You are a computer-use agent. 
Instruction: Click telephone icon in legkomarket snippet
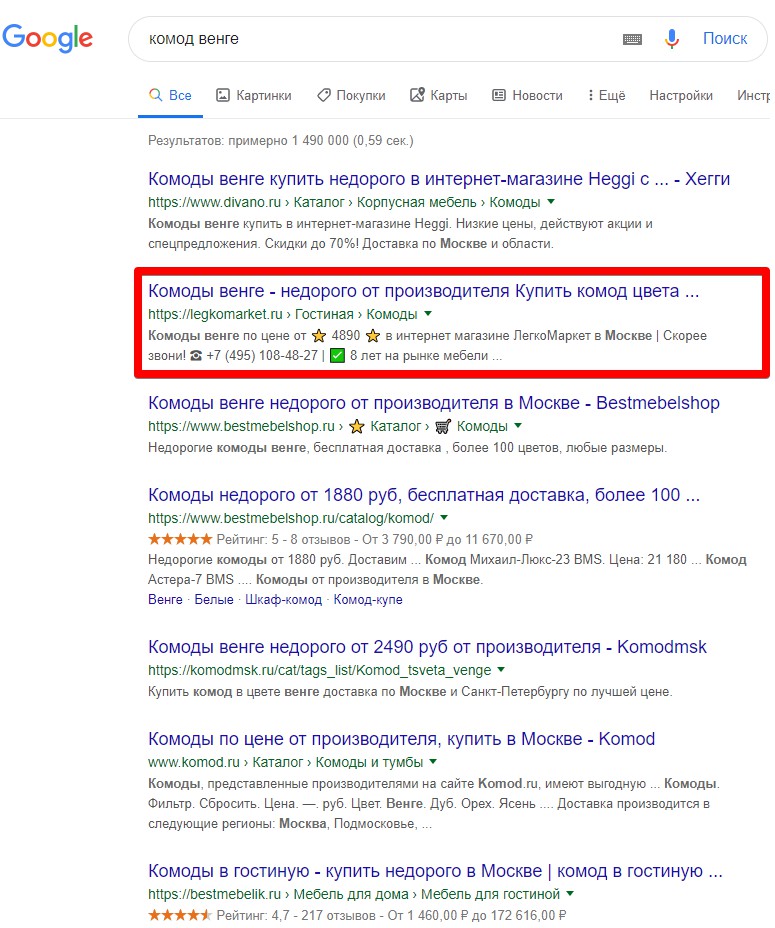click(x=196, y=356)
